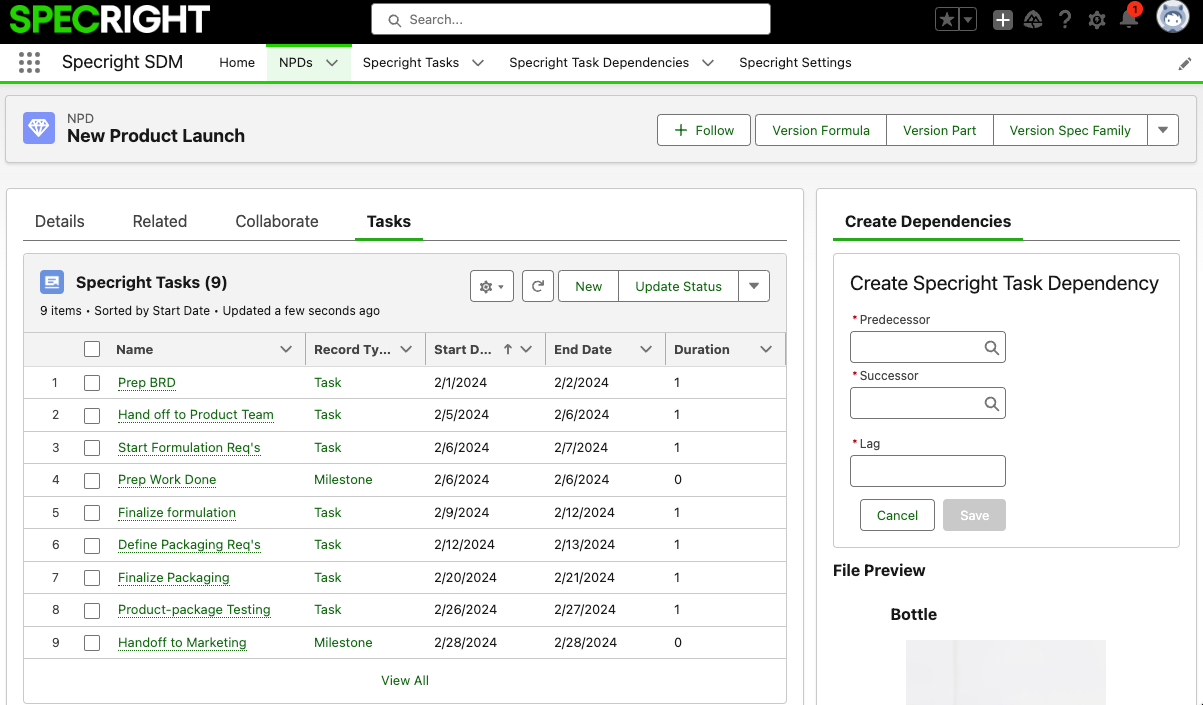Viewport: 1203px width, 705px height.
Task: Check the Prep BRD row checkbox
Action: click(92, 383)
